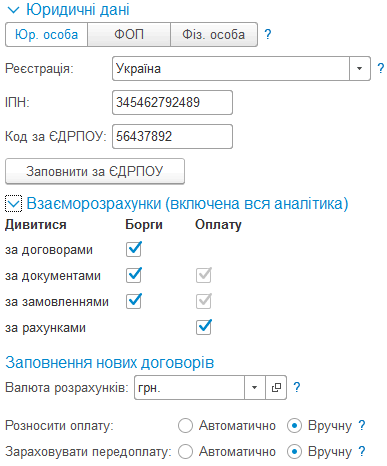The width and height of the screenshot is (387, 466).
Task: Collapse the Взаєморозрахунки section chevron
Action: [13, 204]
